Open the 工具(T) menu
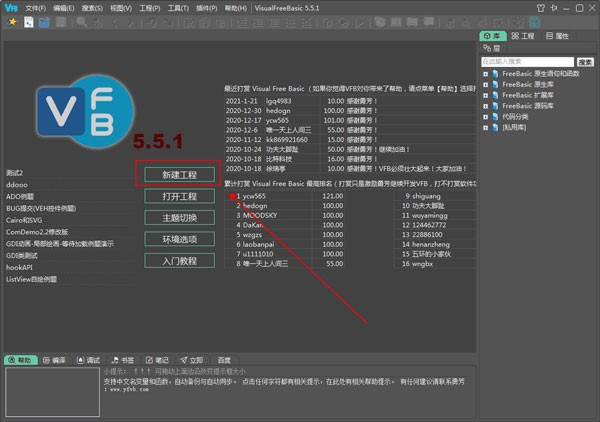Screen dimensions: 600x422 coord(179,7)
